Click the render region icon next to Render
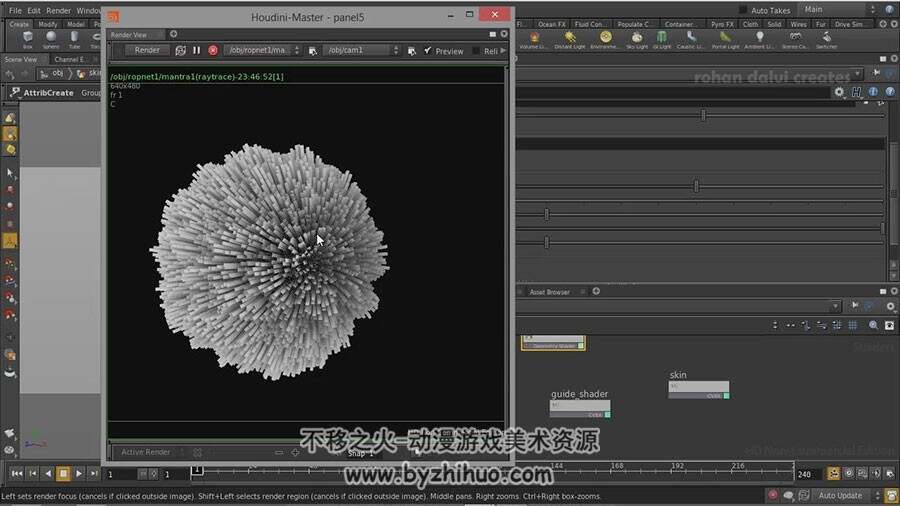900x506 pixels. pos(180,50)
